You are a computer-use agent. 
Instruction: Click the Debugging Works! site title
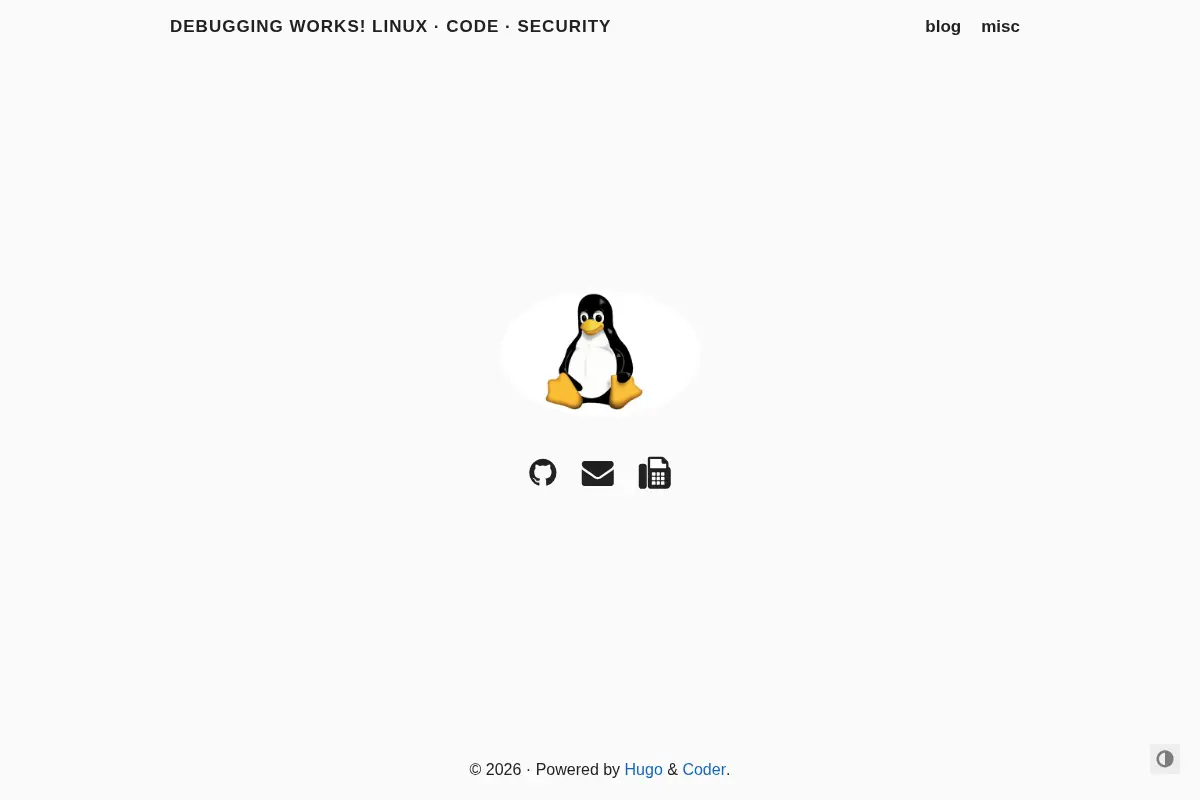pos(390,27)
